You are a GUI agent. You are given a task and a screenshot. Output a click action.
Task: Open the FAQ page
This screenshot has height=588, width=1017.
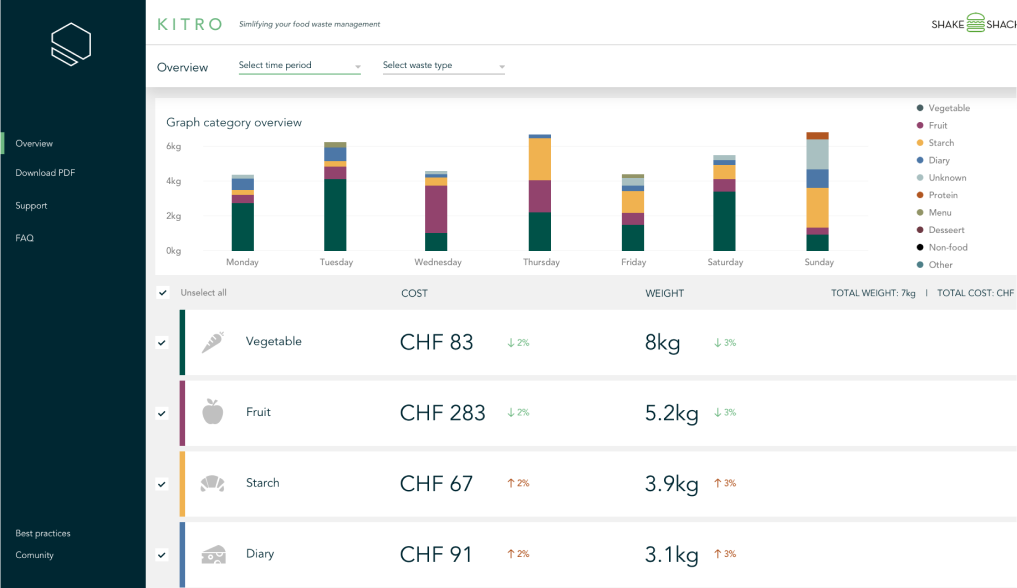tap(25, 238)
